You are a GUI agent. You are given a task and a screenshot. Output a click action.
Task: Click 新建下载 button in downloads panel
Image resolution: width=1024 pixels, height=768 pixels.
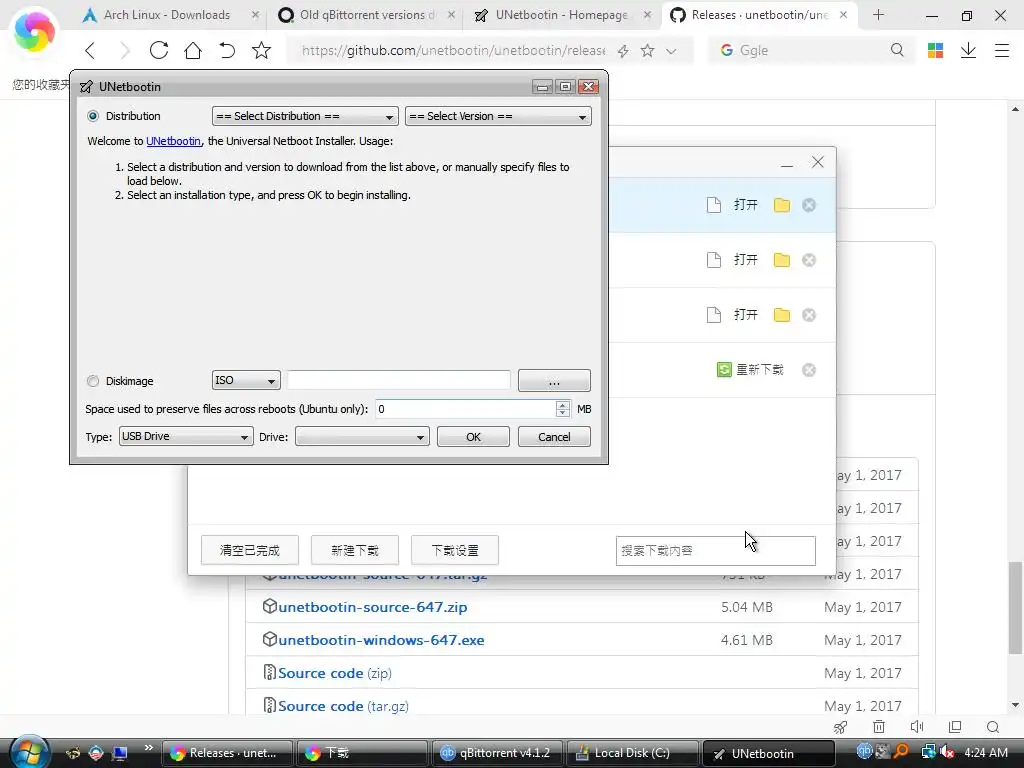tap(355, 550)
